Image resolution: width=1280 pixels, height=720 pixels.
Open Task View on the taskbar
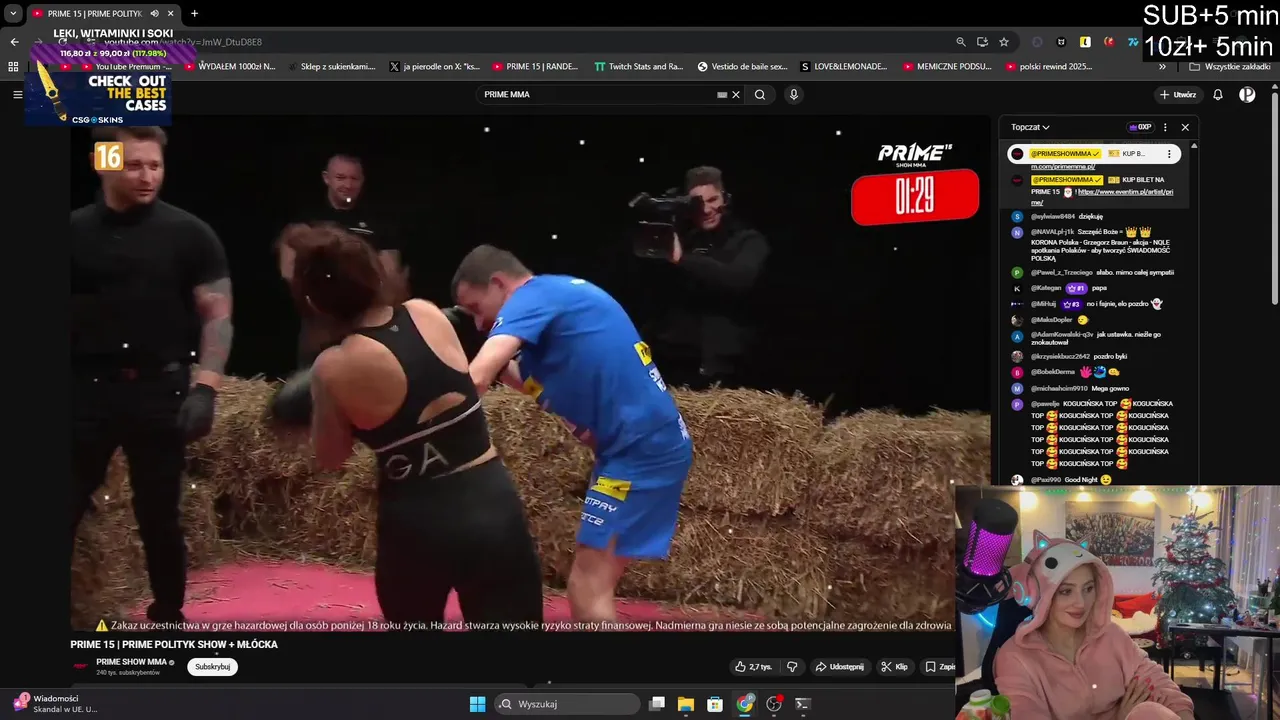click(x=657, y=704)
